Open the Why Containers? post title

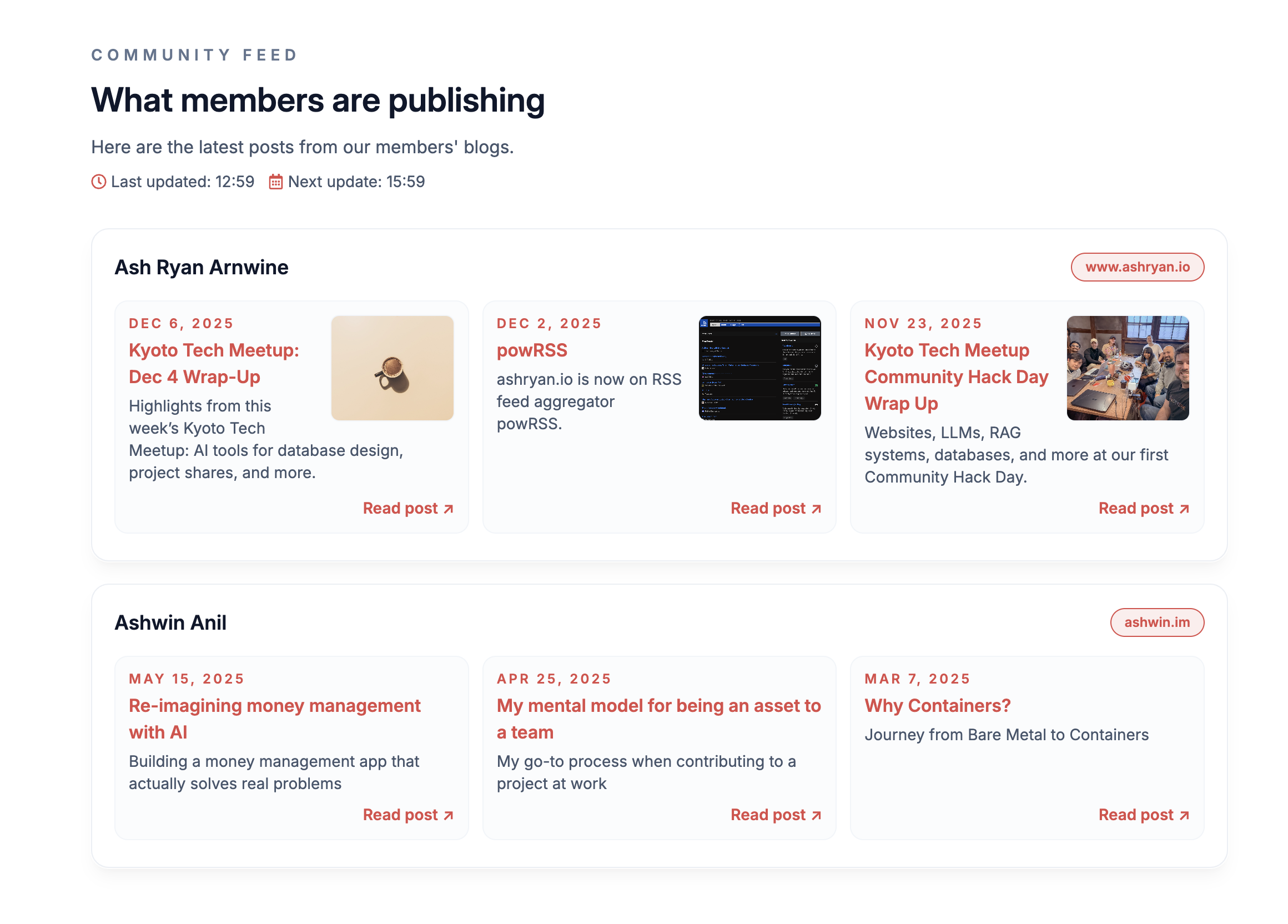[937, 705]
